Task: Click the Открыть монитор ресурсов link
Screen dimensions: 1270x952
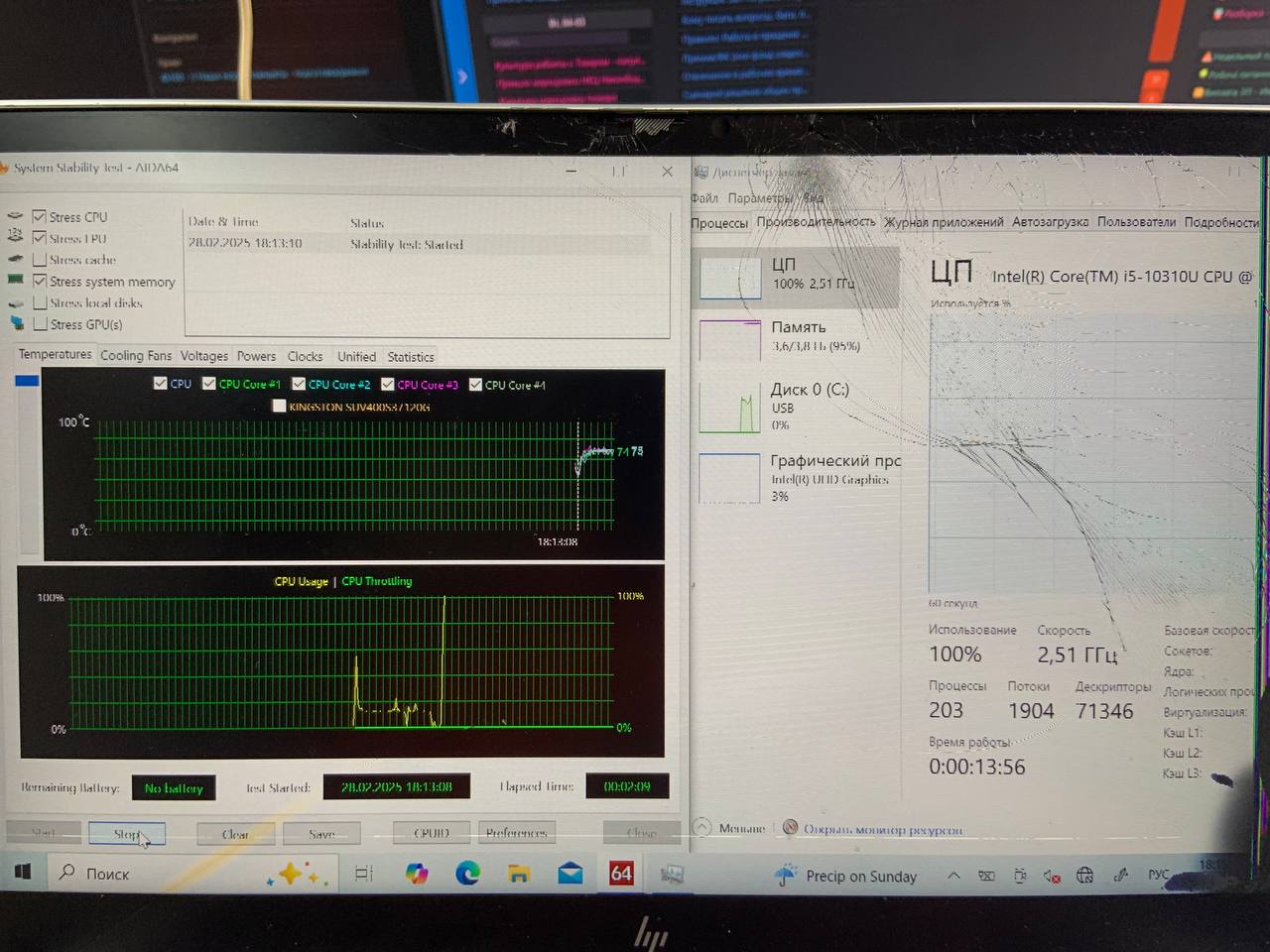Action: [x=882, y=829]
